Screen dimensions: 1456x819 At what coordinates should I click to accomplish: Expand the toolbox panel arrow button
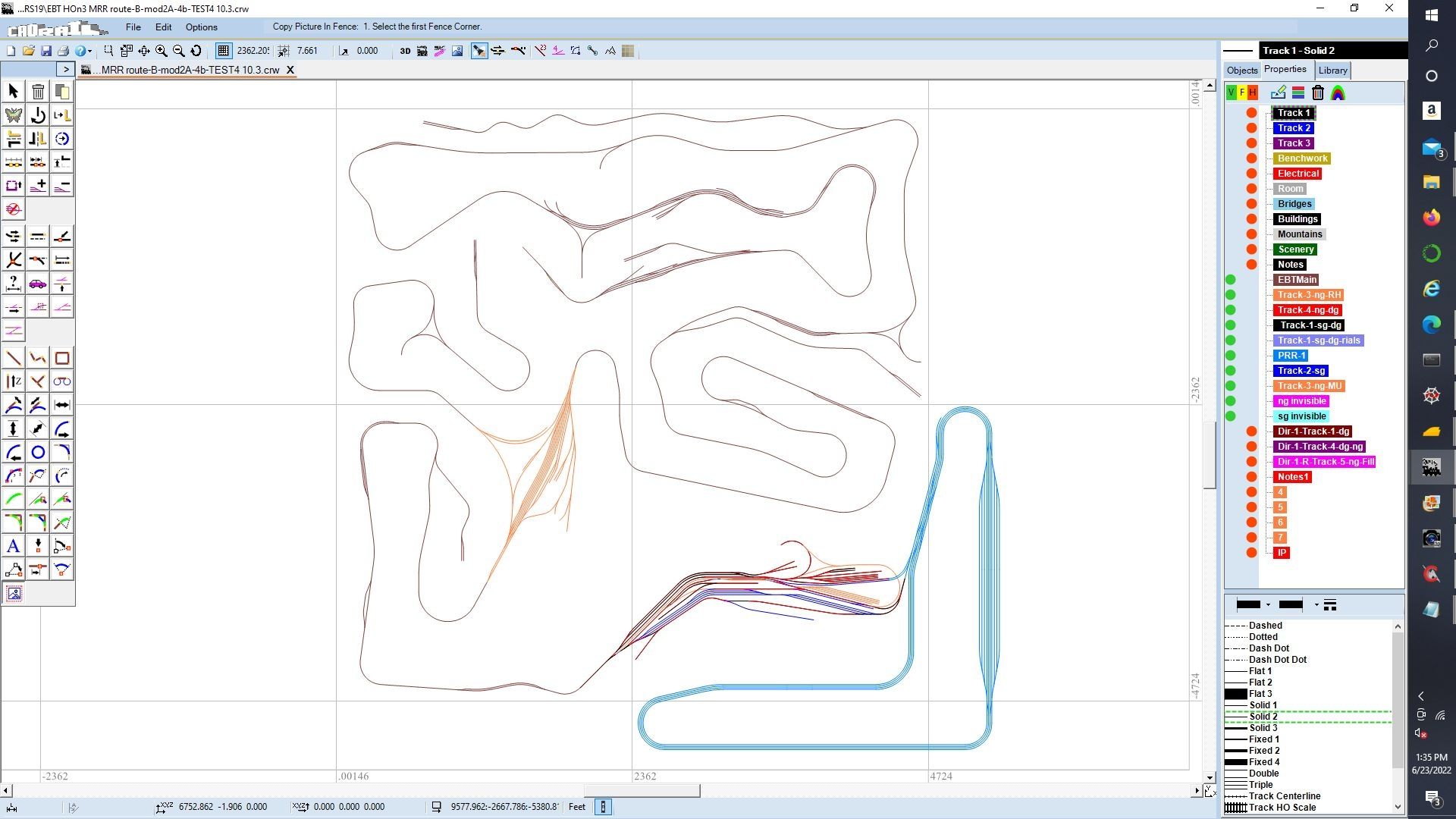[66, 70]
